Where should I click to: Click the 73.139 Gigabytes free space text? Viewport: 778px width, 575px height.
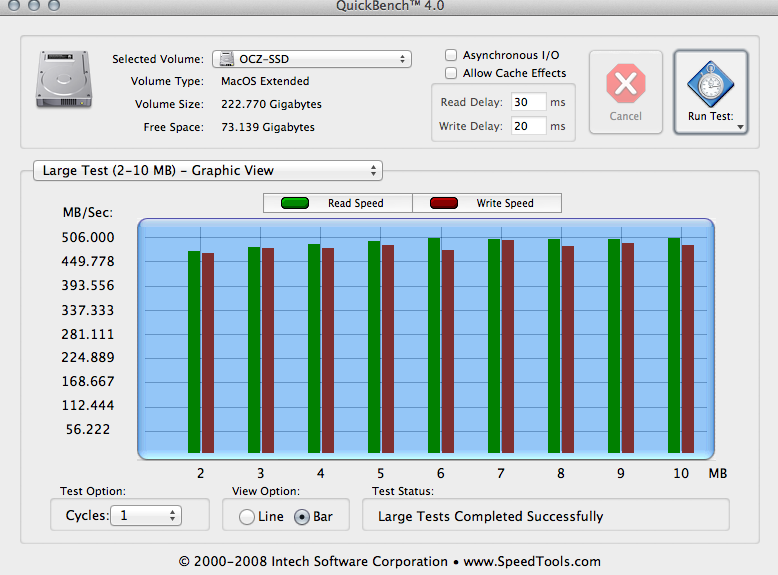pyautogui.click(x=268, y=128)
